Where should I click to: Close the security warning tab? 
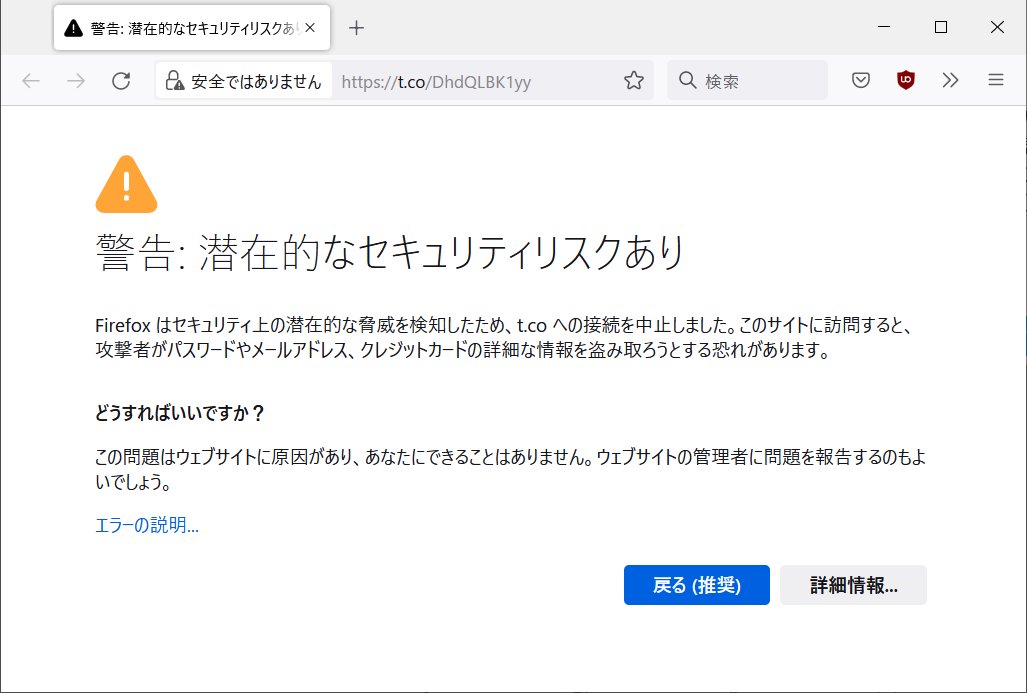pos(310,28)
